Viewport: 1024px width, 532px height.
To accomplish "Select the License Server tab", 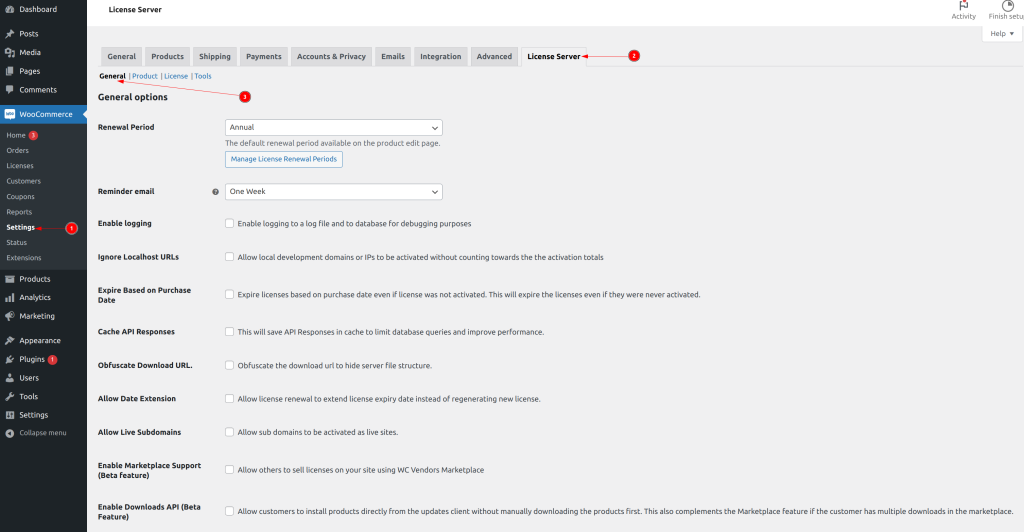I will point(554,57).
